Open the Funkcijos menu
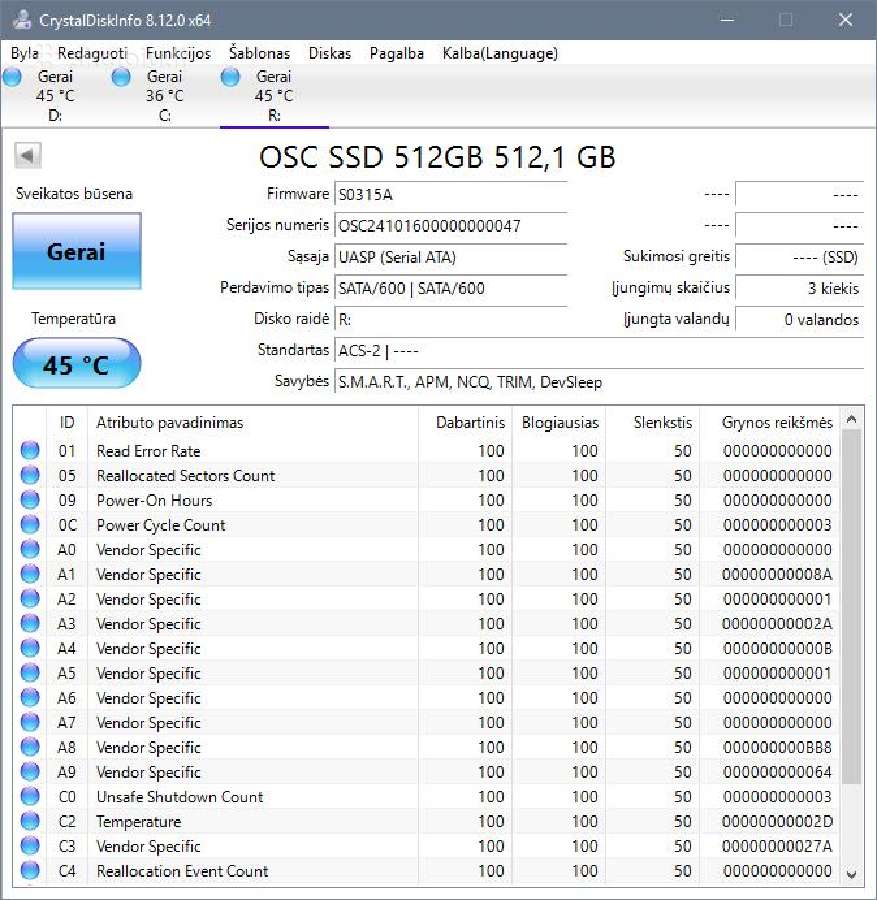The width and height of the screenshot is (877, 900). [178, 53]
